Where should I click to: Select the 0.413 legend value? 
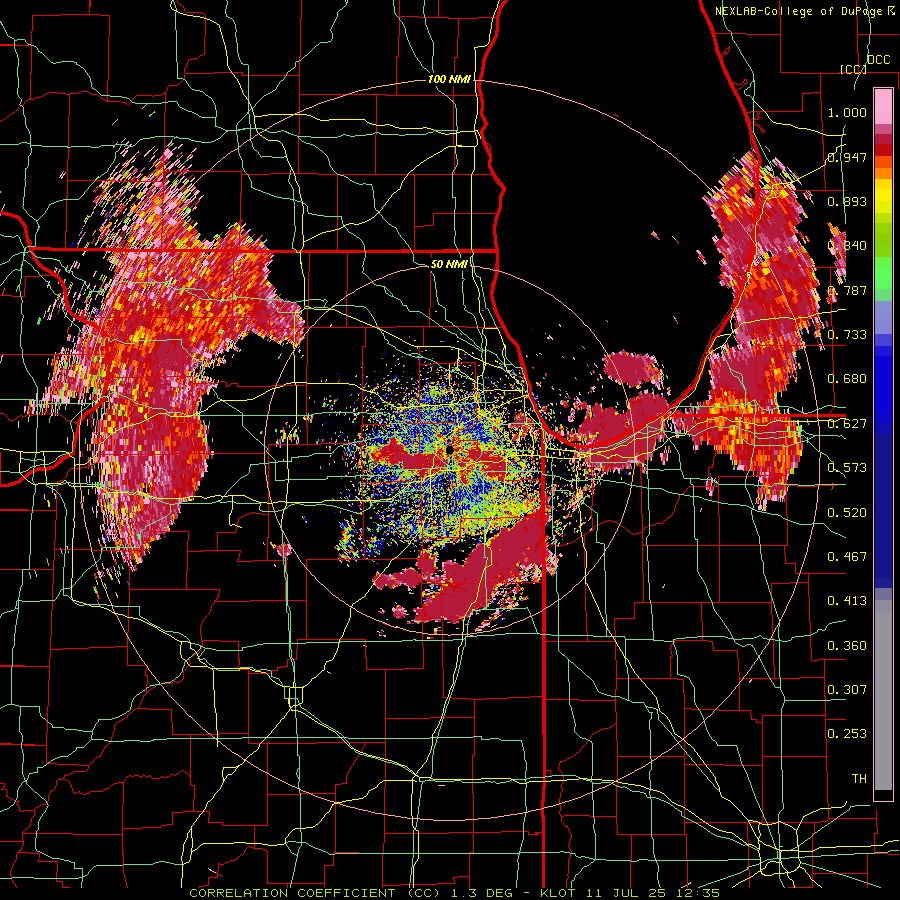click(x=847, y=601)
